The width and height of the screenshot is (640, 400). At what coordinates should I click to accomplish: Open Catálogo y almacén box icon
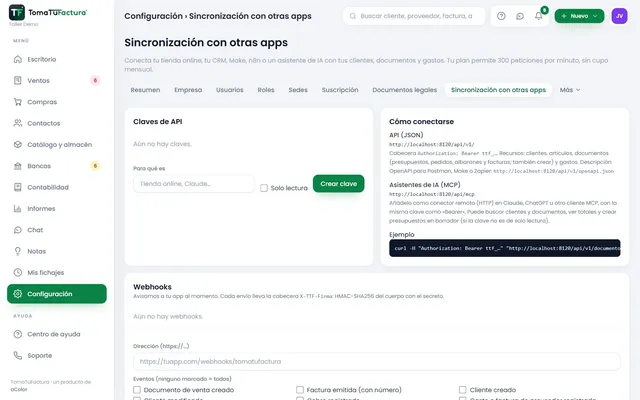[x=18, y=144]
